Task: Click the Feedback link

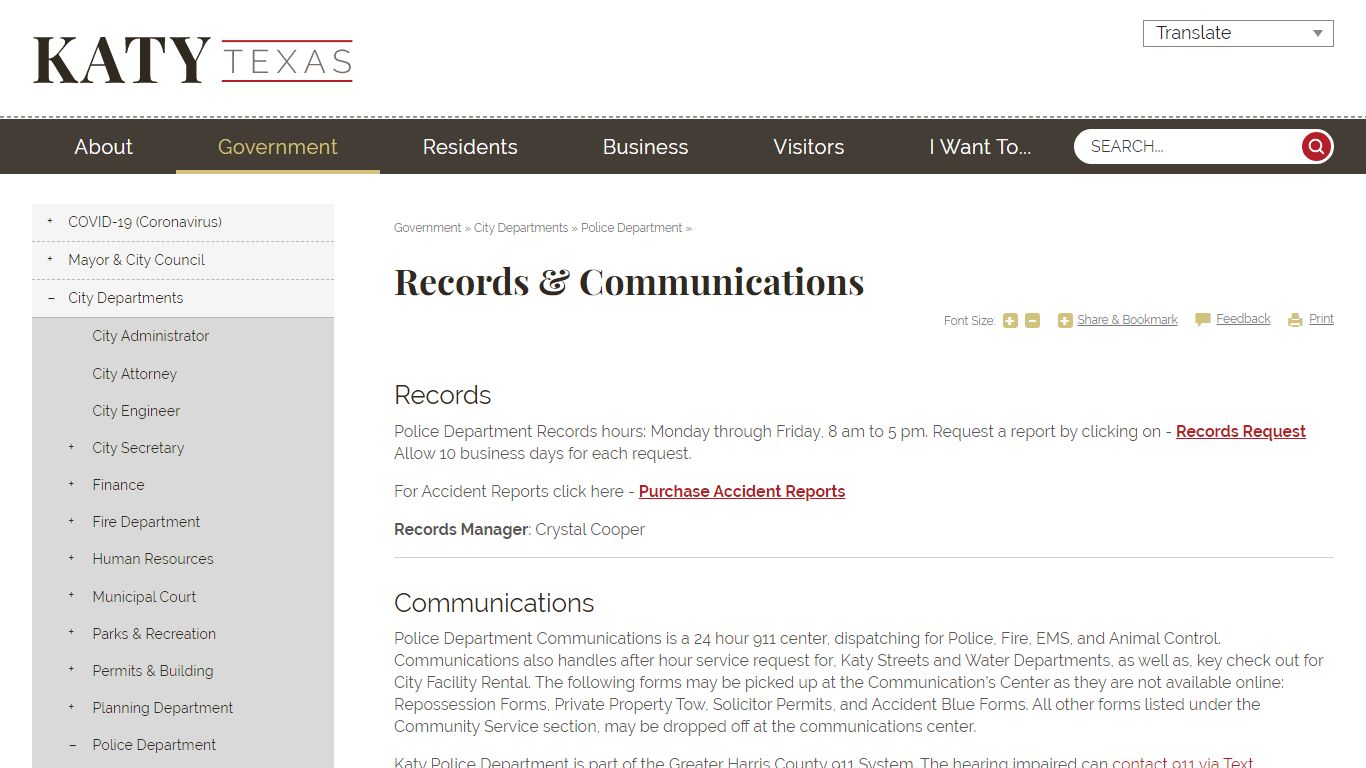Action: tap(1243, 319)
